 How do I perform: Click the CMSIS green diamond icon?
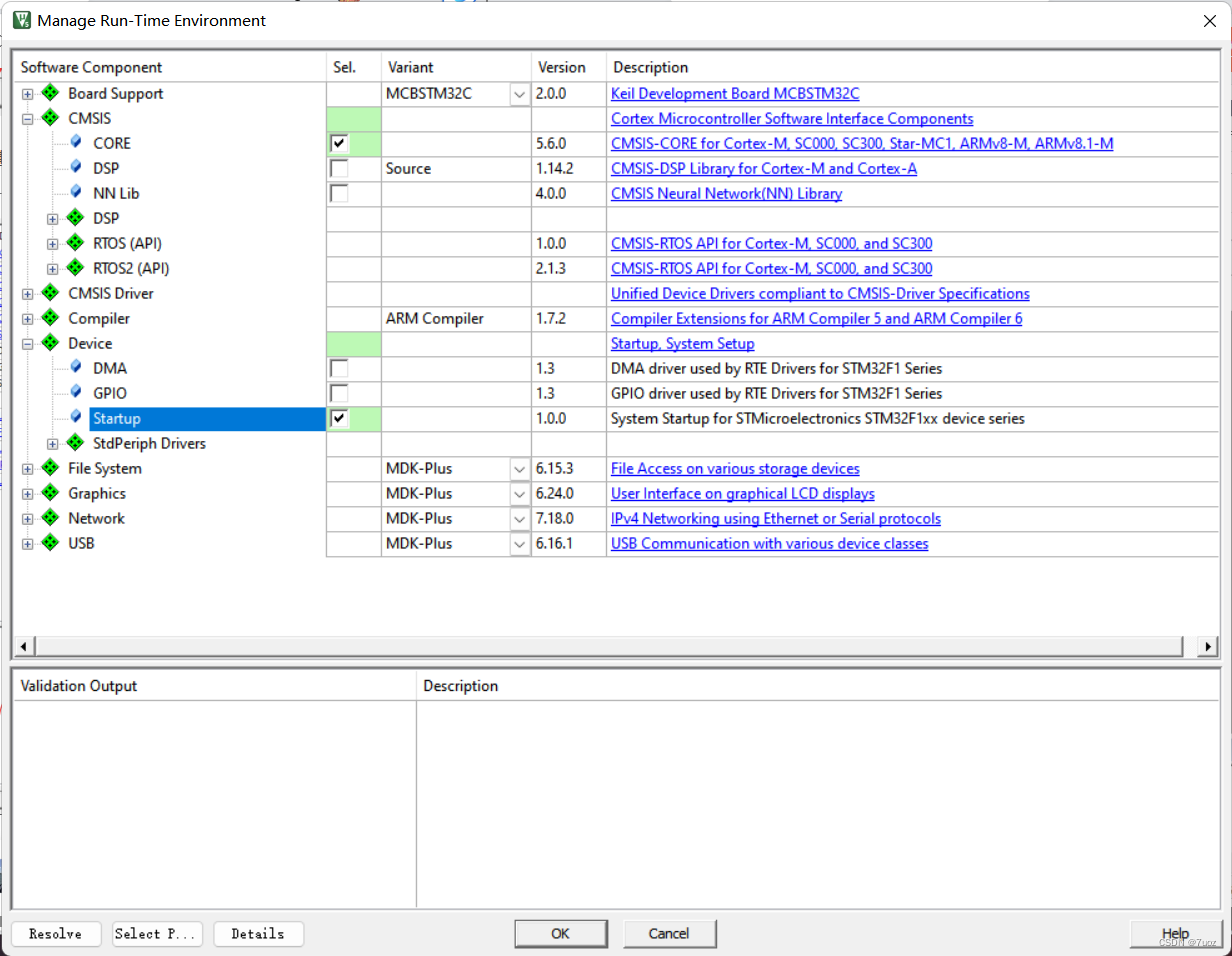point(50,118)
